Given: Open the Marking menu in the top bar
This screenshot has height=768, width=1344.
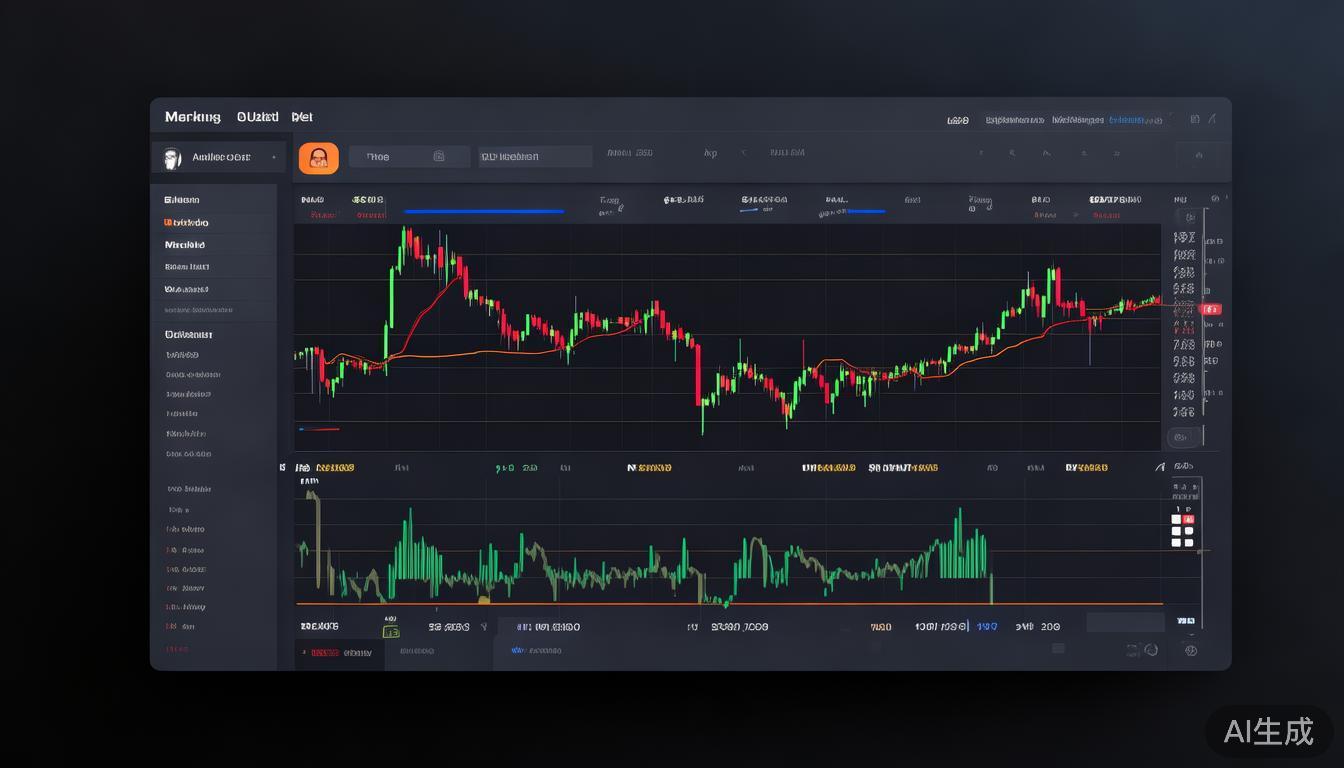Looking at the screenshot, I should click(x=192, y=117).
